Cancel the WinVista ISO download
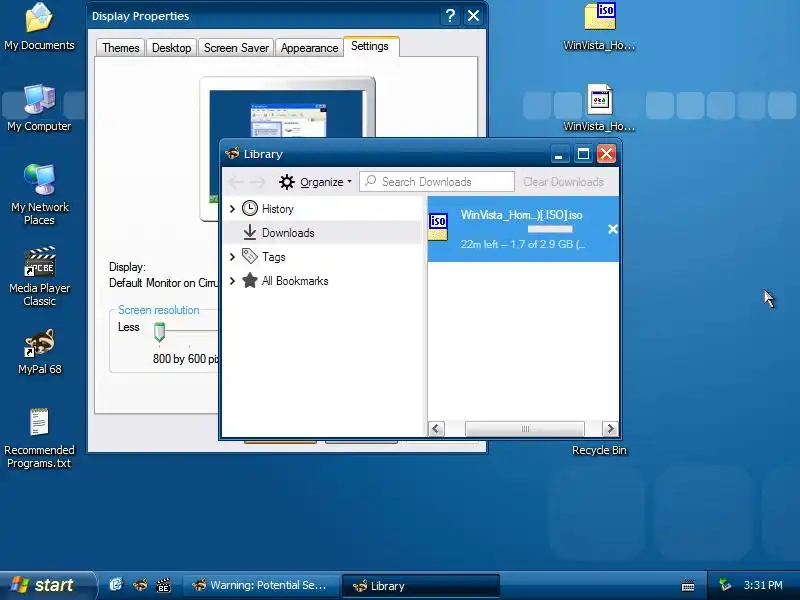The height and width of the screenshot is (600, 800). click(612, 229)
